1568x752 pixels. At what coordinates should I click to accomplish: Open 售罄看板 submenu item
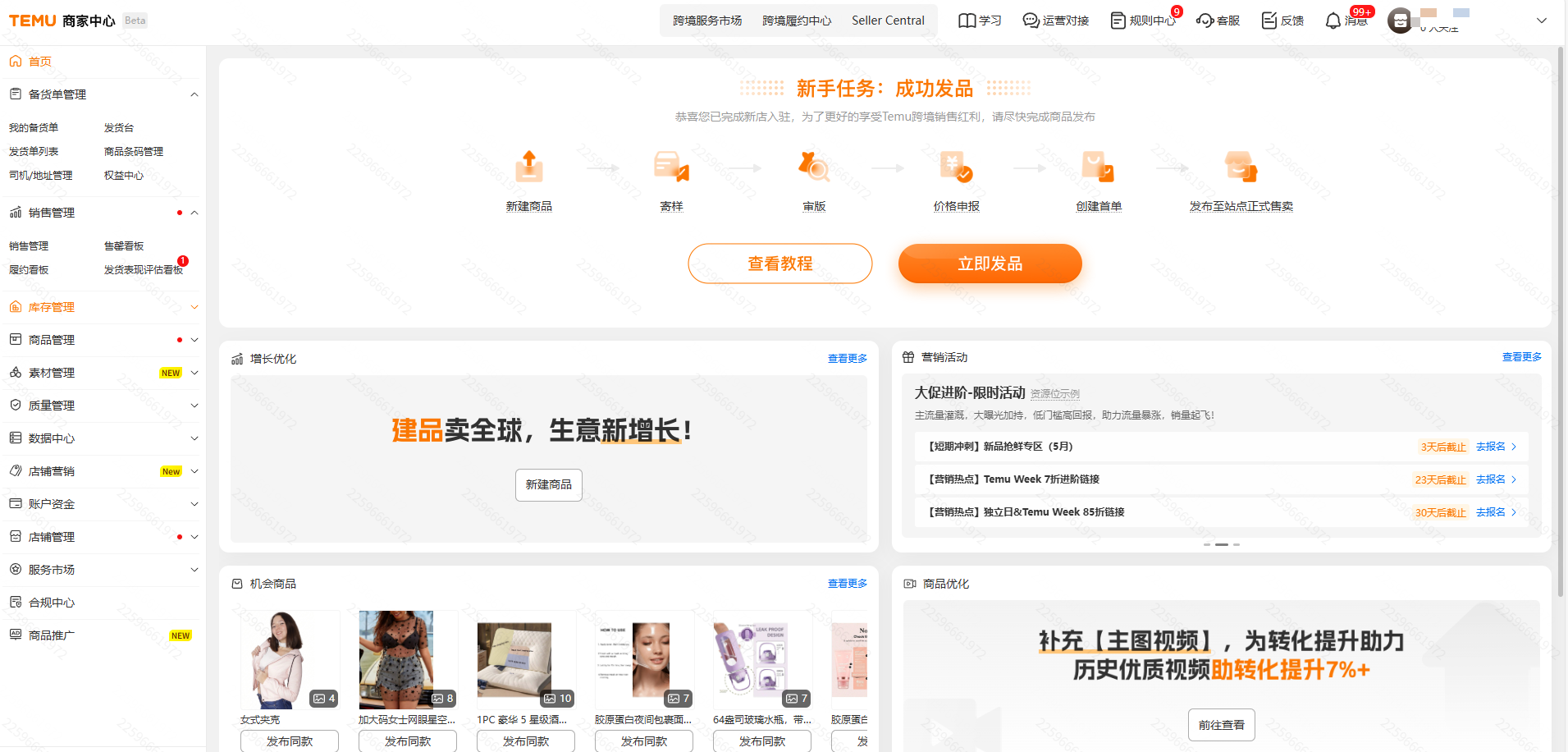(x=124, y=246)
